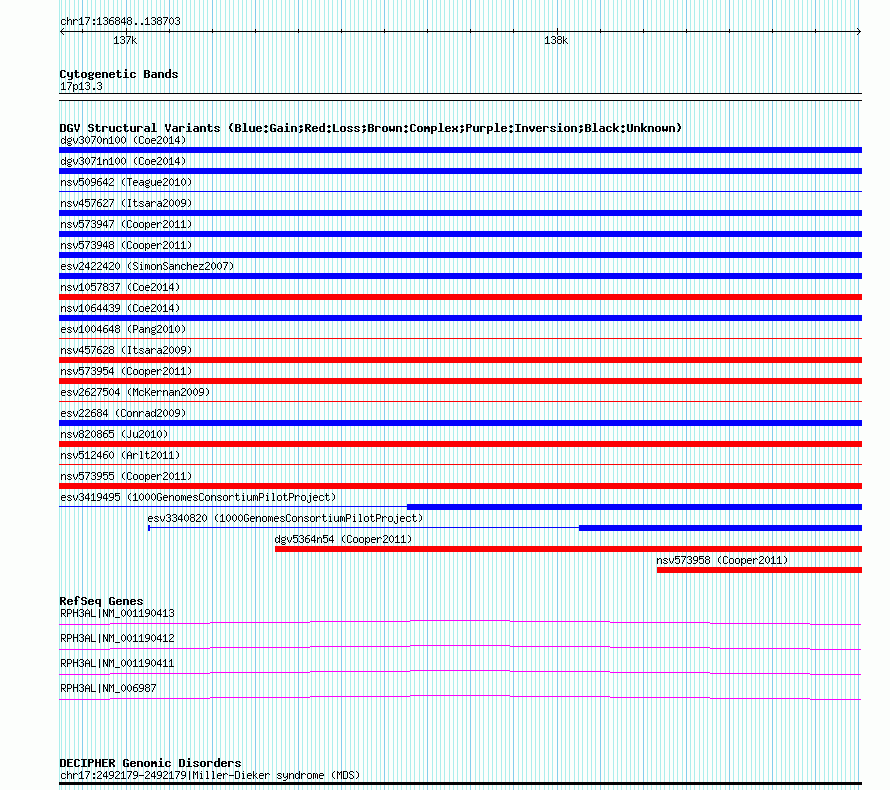Click the Cytogenetic Bands track title
This screenshot has height=790, width=890.
[x=119, y=74]
